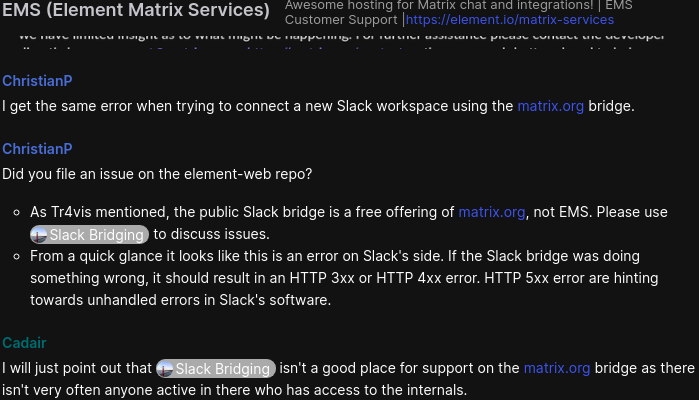Open Cadair's user profile name

point(24,343)
